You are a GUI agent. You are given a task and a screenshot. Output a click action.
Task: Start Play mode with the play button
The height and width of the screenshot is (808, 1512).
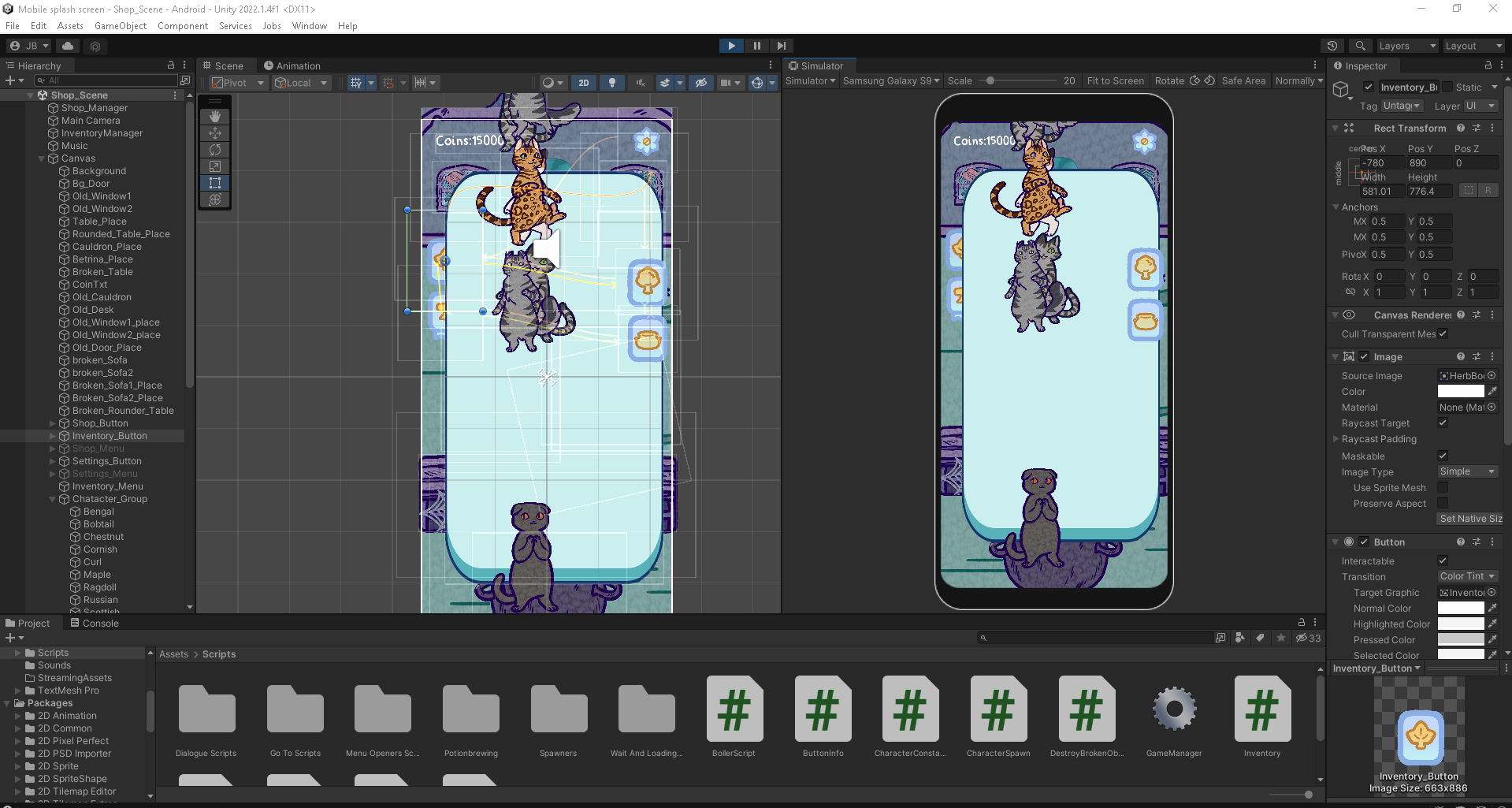[x=731, y=46]
